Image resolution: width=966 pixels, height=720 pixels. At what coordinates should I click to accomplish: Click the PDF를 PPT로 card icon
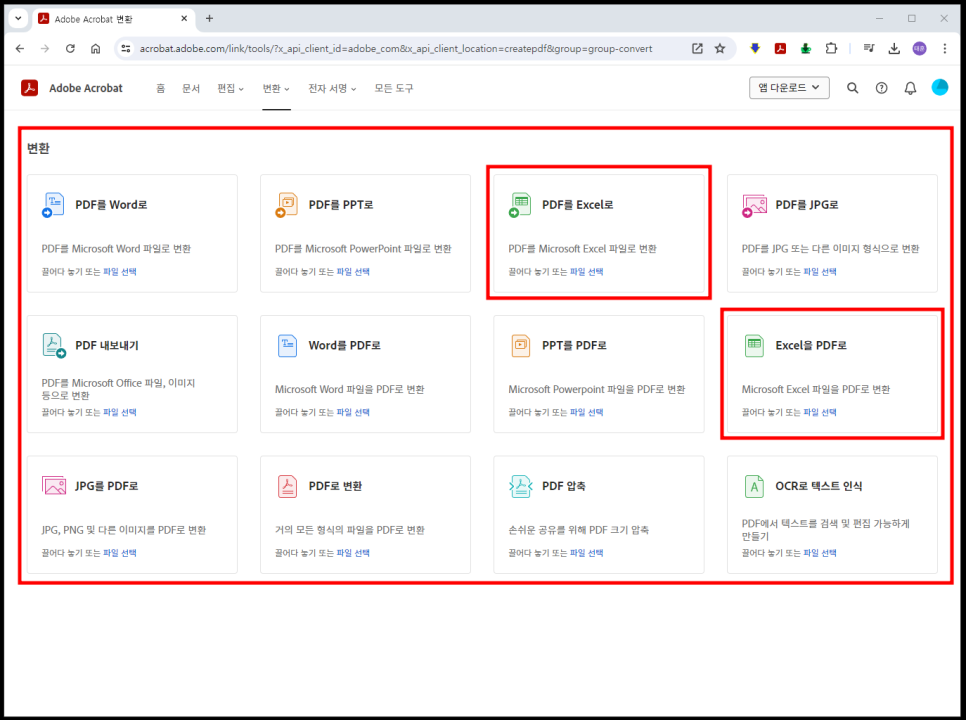pos(286,204)
